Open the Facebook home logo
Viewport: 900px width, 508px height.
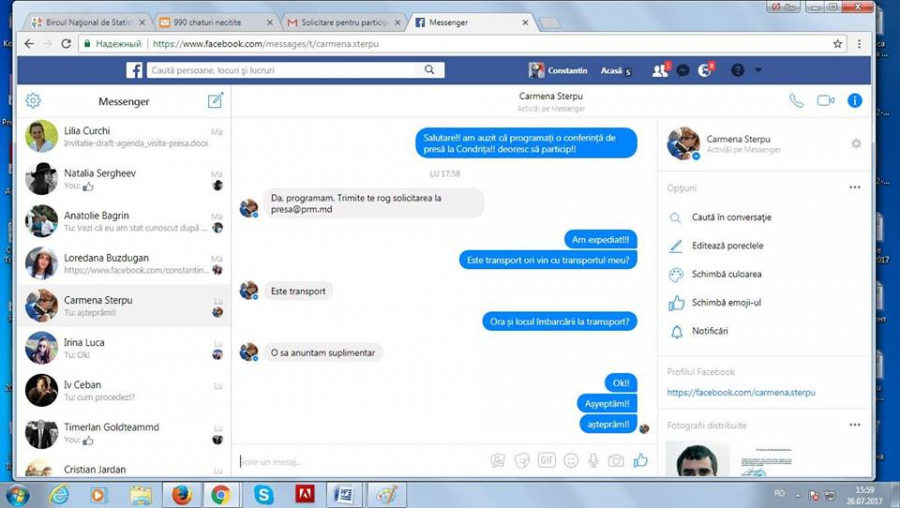coord(134,70)
